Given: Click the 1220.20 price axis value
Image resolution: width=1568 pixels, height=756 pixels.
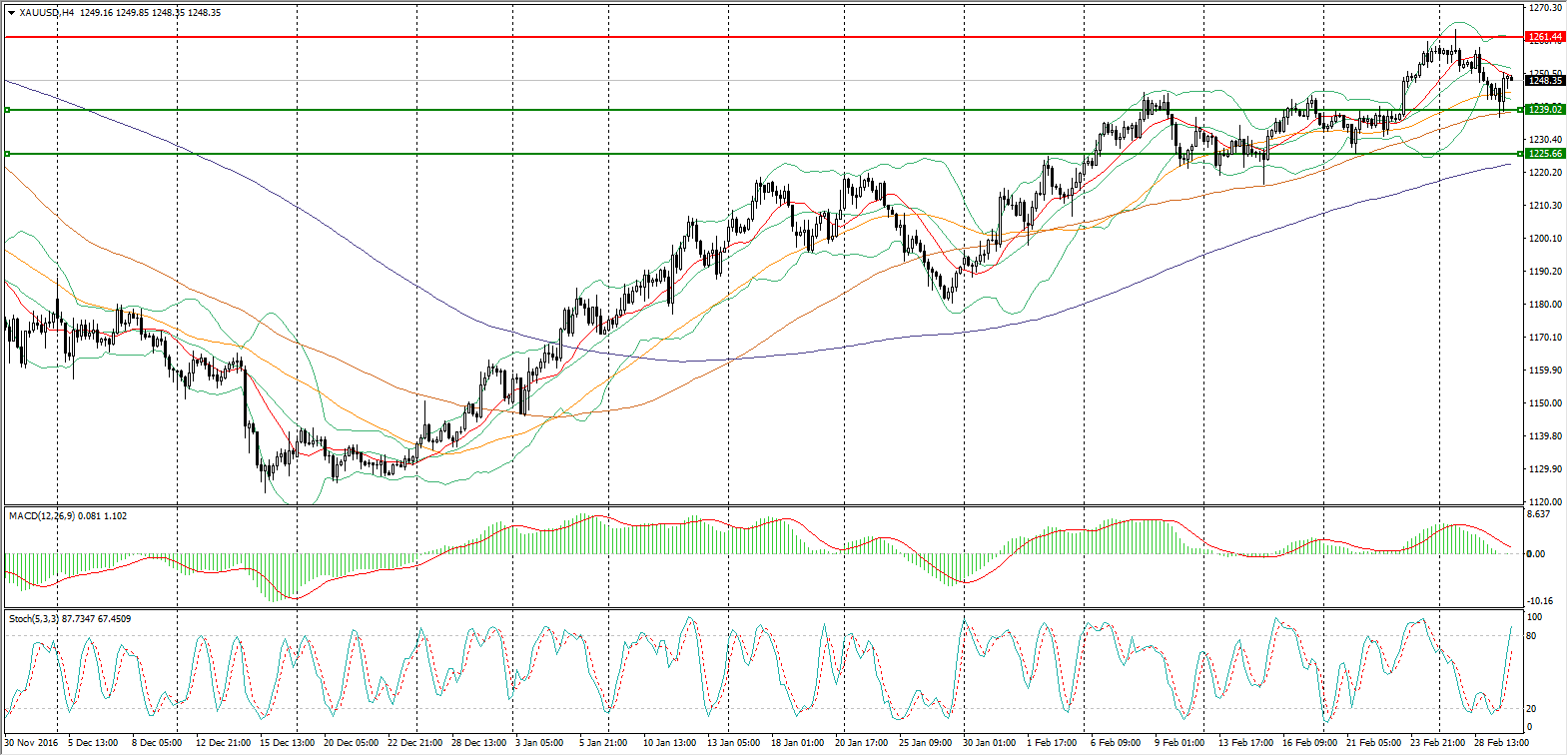Looking at the screenshot, I should (1544, 173).
